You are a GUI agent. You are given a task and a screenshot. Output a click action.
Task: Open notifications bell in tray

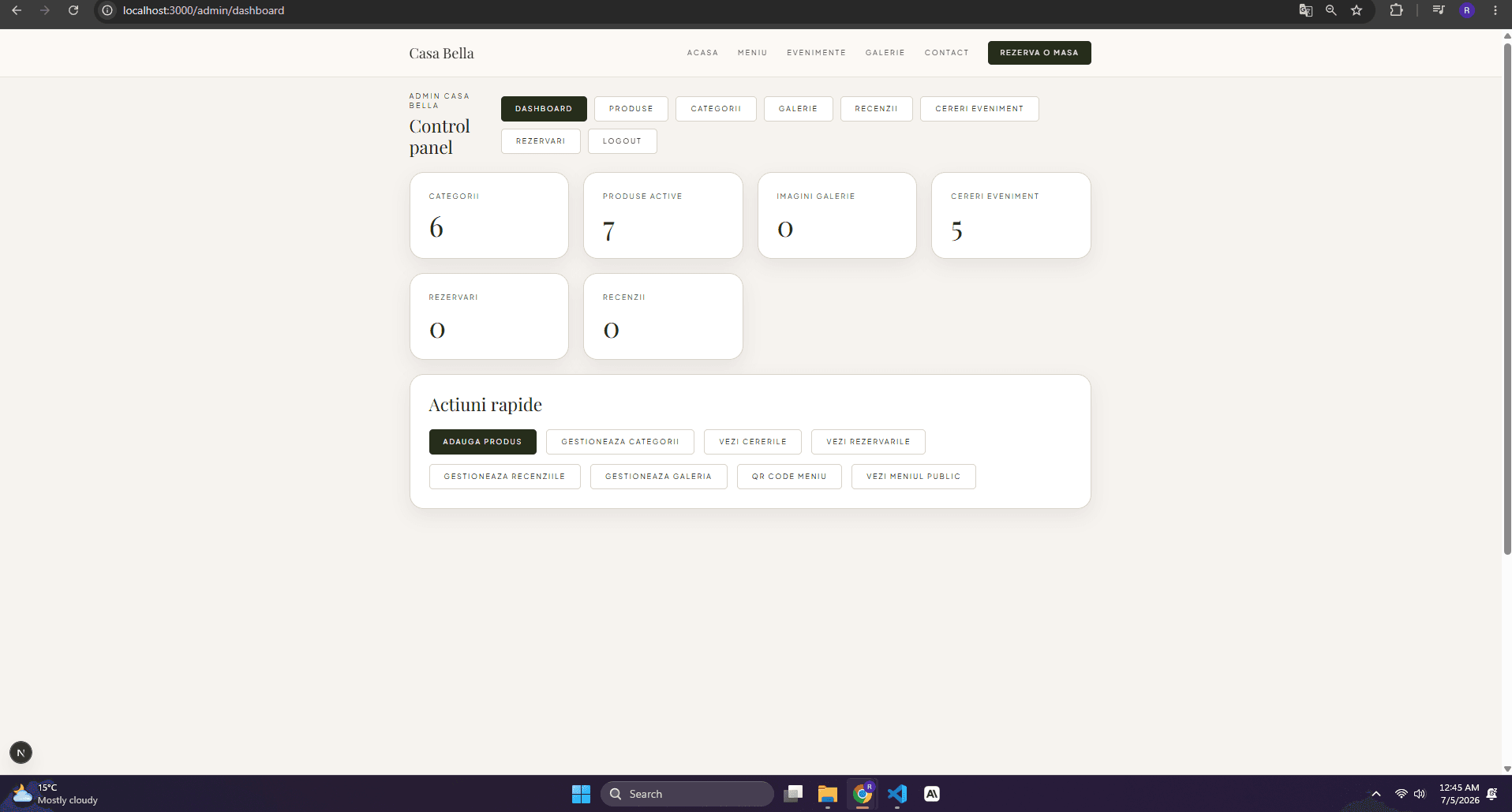coord(1492,794)
